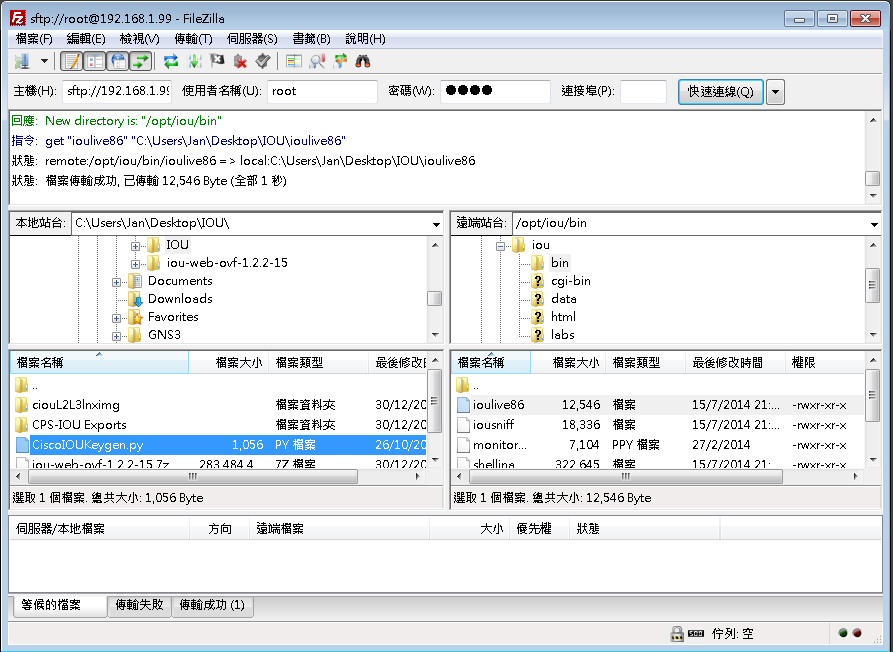This screenshot has width=893, height=652.
Task: Toggle the message log display
Action: 72,61
